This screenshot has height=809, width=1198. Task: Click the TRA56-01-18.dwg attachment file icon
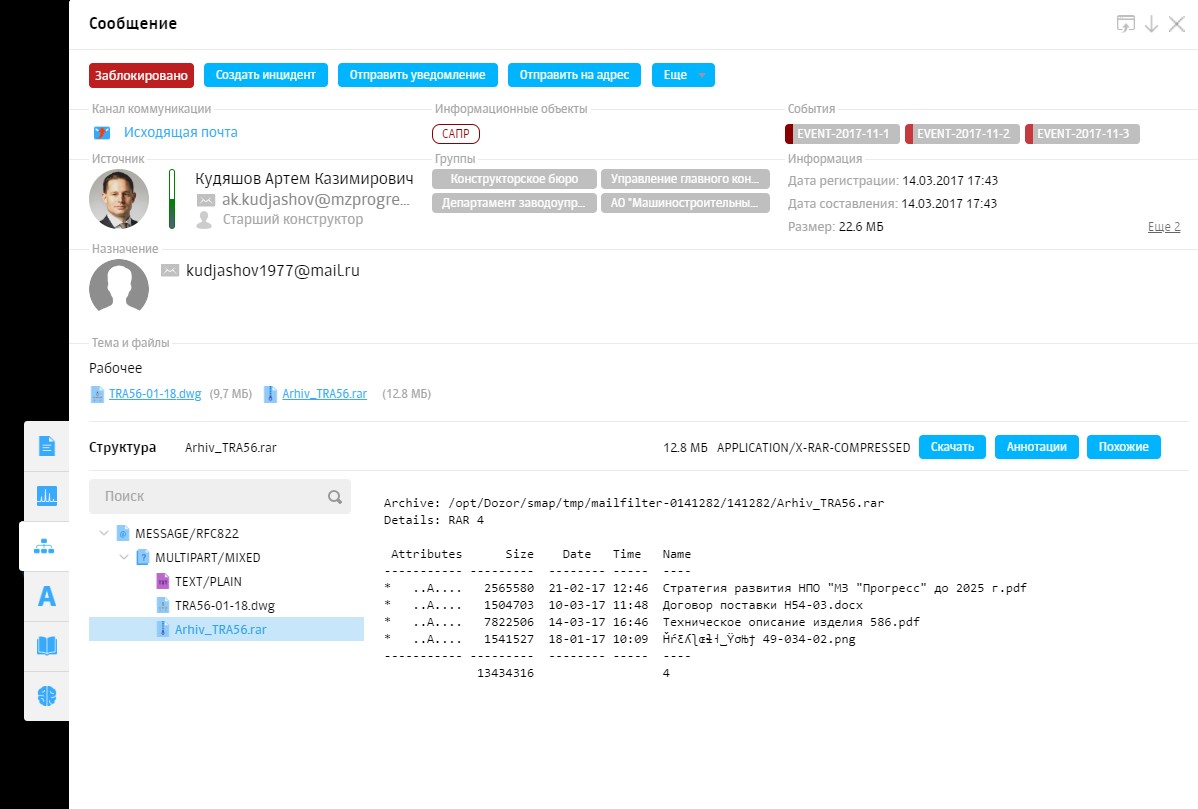(97, 394)
